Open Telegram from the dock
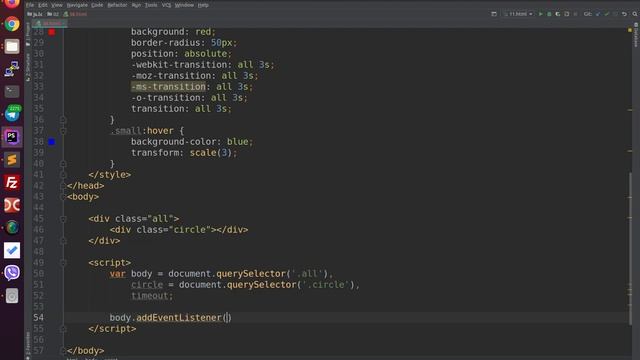This screenshot has width=640, height=360. click(12, 114)
